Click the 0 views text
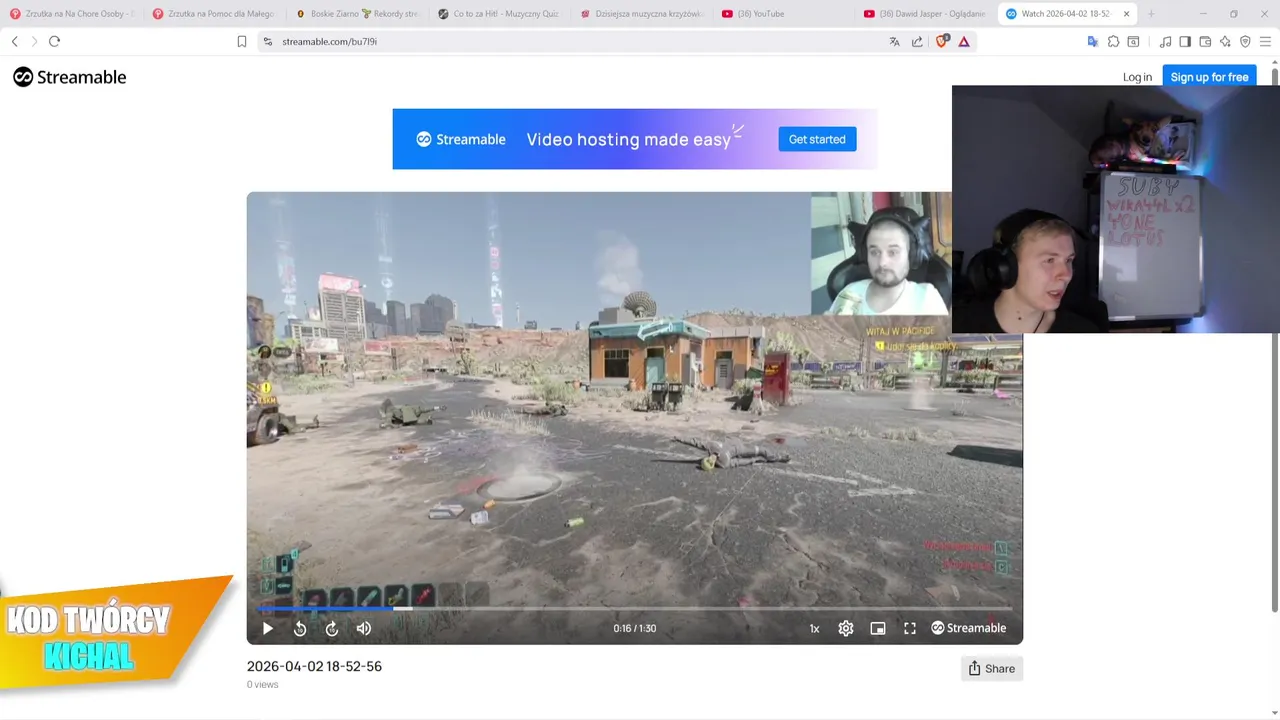This screenshot has height=720, width=1280. (x=263, y=685)
